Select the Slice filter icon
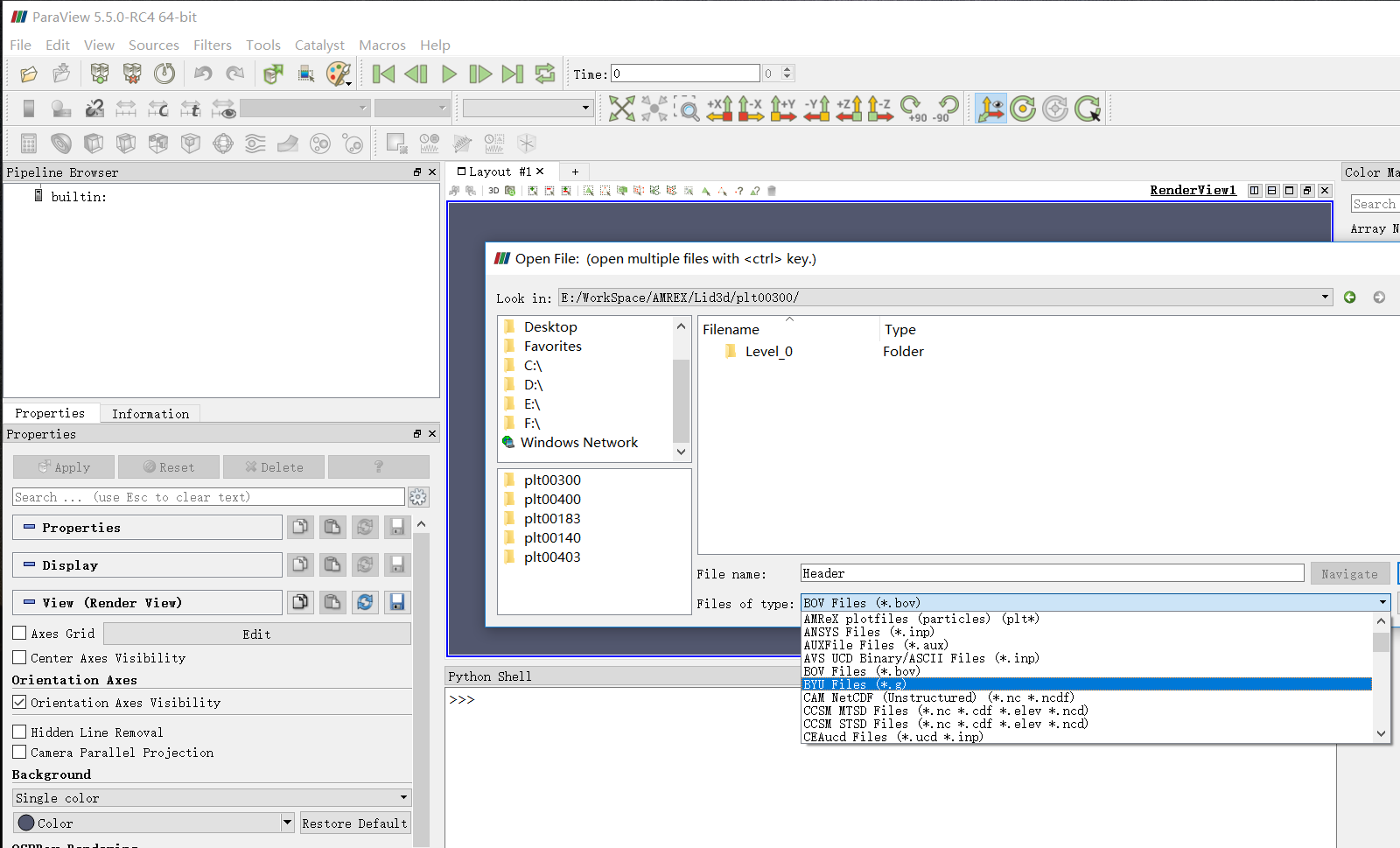1400x848 pixels. (x=125, y=143)
